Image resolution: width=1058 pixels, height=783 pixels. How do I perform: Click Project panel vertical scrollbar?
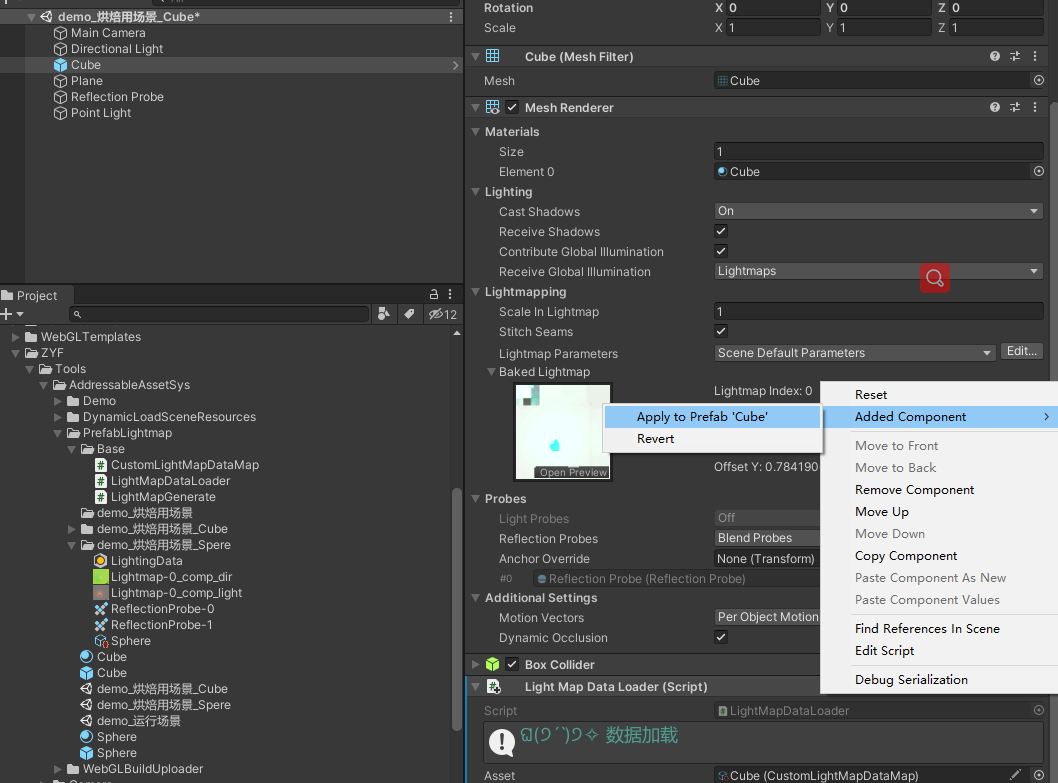(457, 608)
